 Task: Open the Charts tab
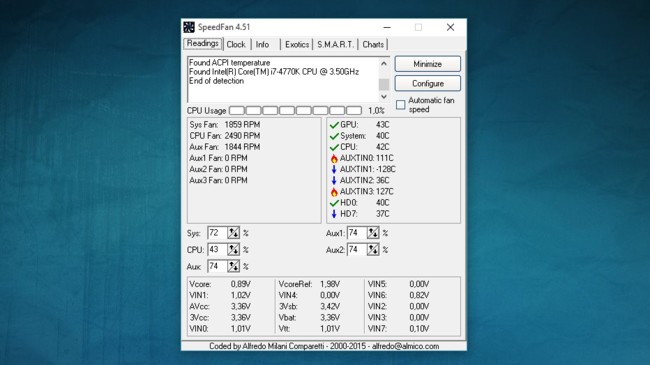click(x=373, y=44)
